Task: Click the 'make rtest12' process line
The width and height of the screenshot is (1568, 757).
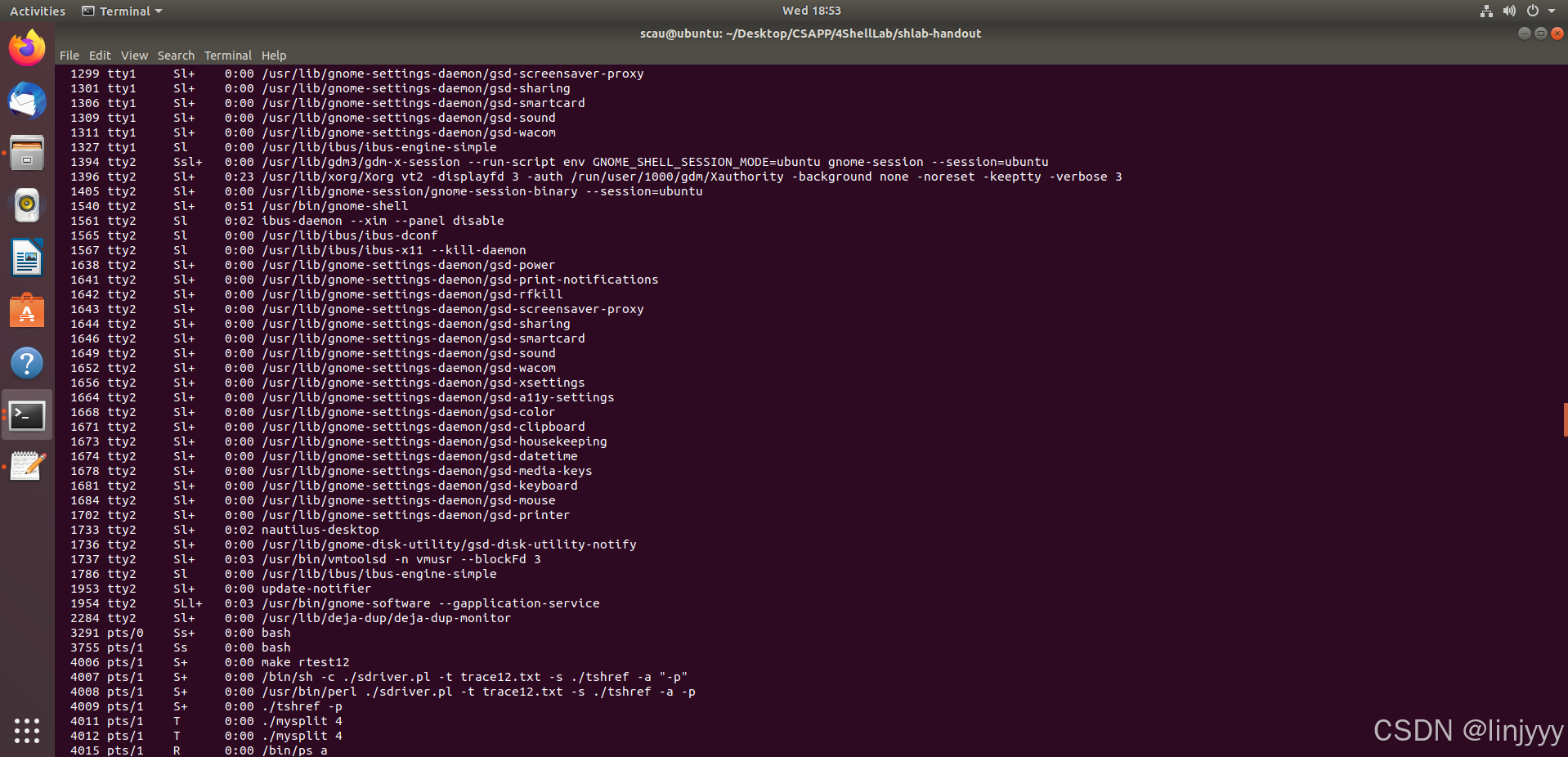Action: (x=209, y=662)
